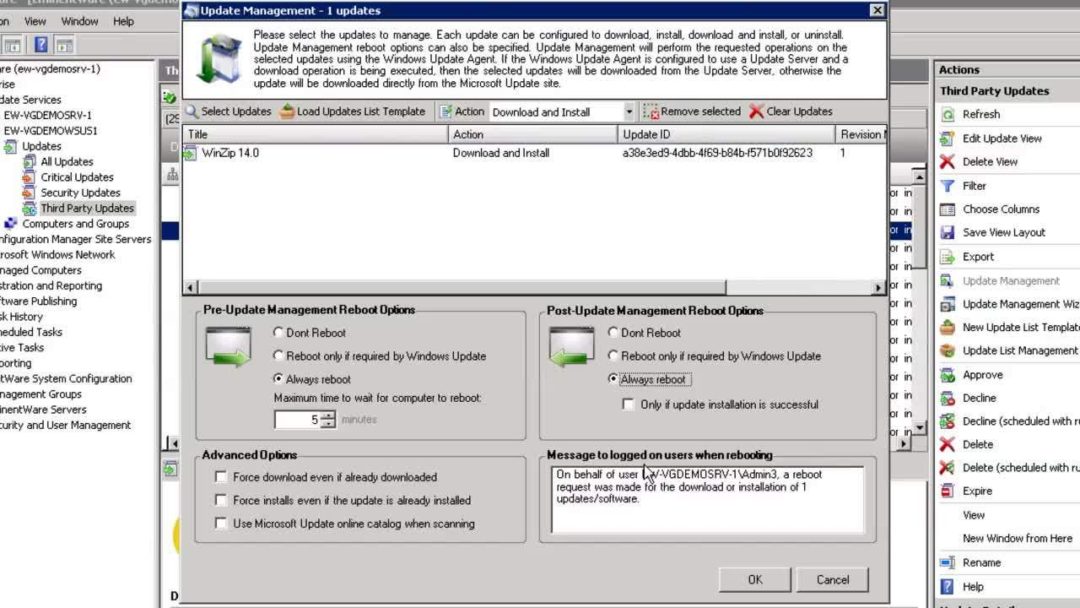Select Pre-Update Reboot only if required option
This screenshot has height=608, width=1080.
[x=278, y=356]
